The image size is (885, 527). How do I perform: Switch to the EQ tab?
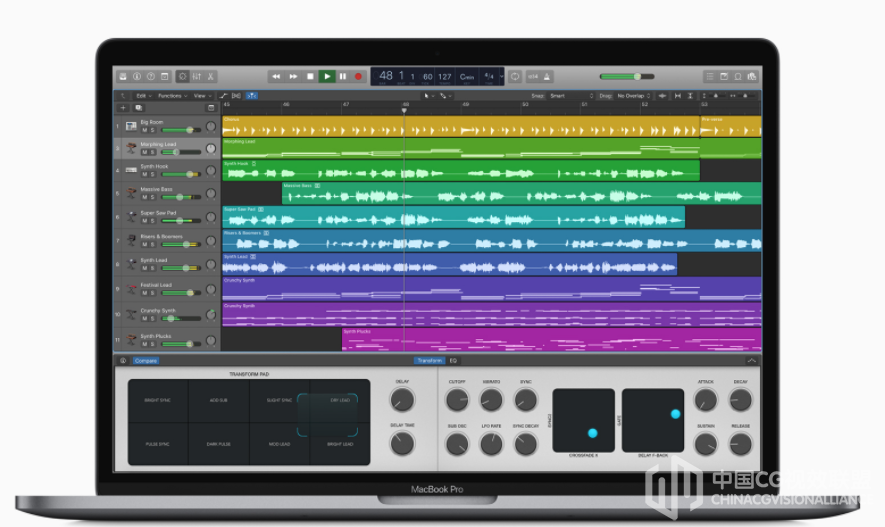coord(453,361)
